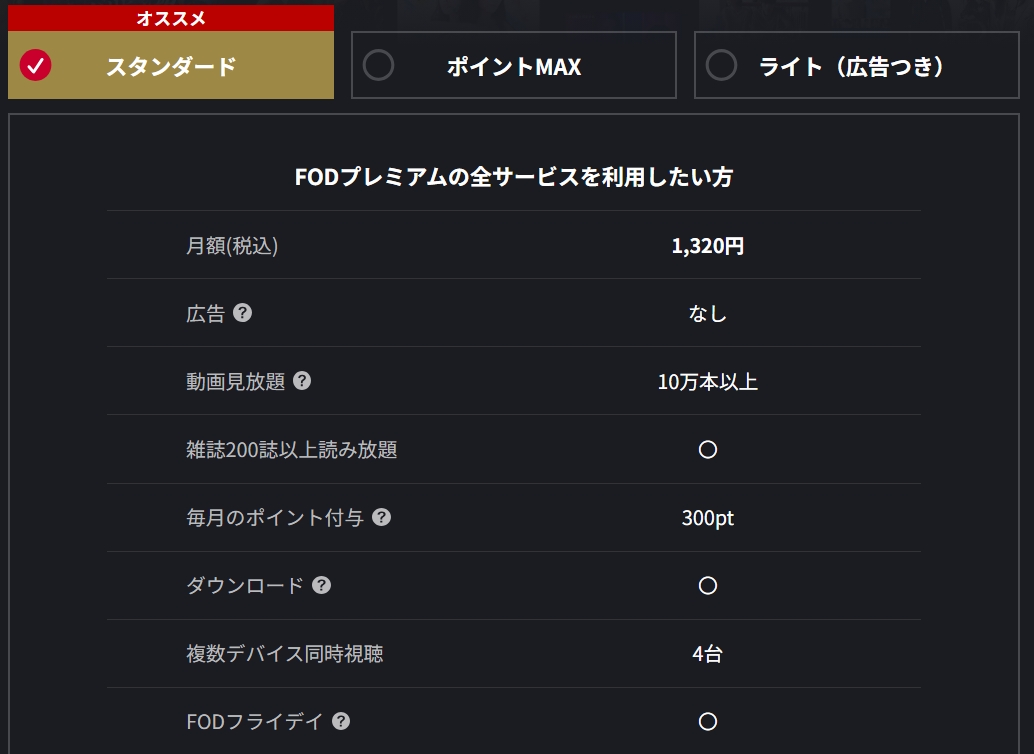This screenshot has width=1034, height=754.
Task: Click the circle mark in ダウンロード row
Action: click(x=708, y=586)
